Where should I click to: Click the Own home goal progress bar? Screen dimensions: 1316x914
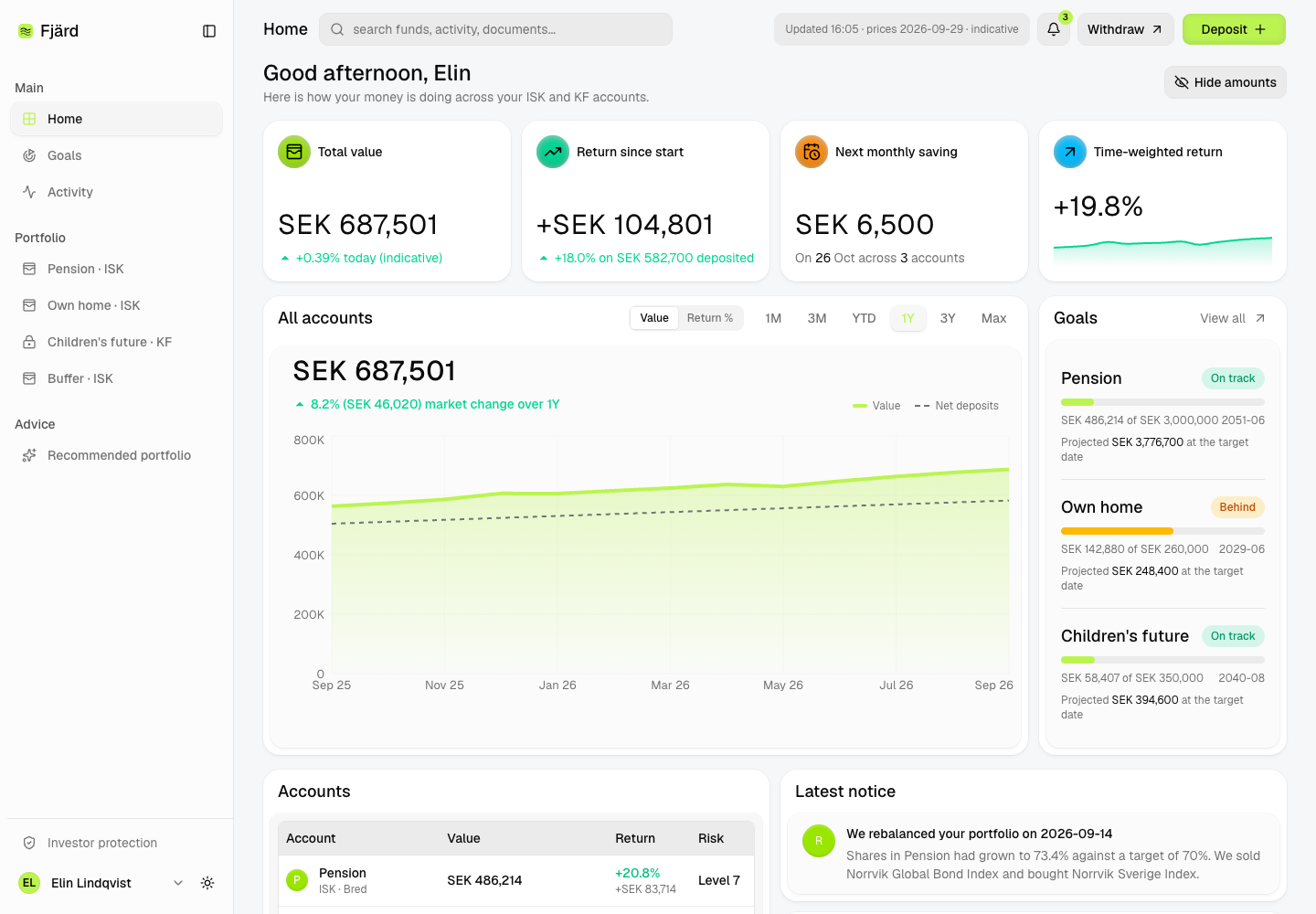[x=1162, y=531]
